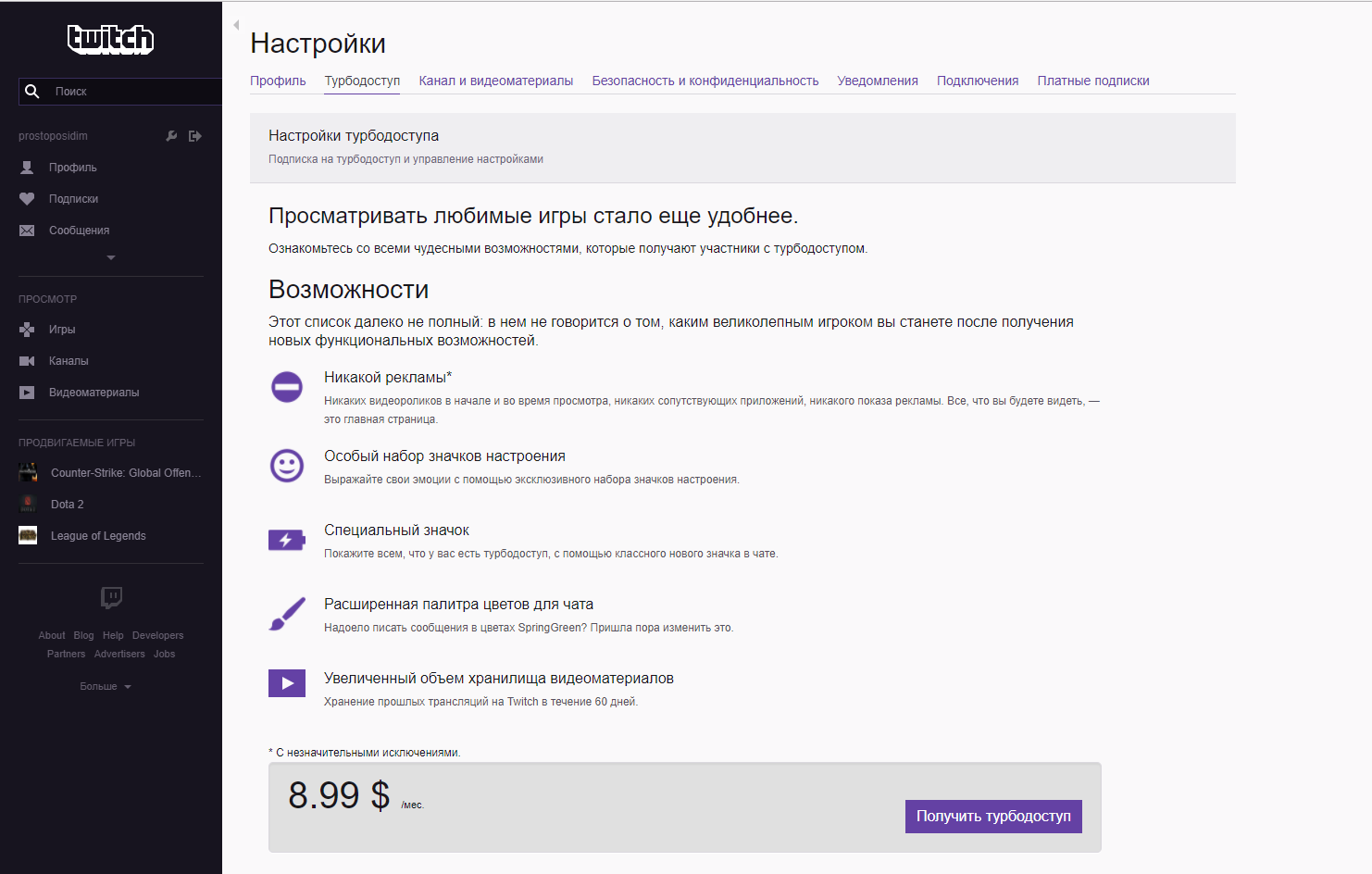This screenshot has width=1372, height=874.
Task: Open Counter-Strike: Global Offensive link
Action: pos(126,472)
